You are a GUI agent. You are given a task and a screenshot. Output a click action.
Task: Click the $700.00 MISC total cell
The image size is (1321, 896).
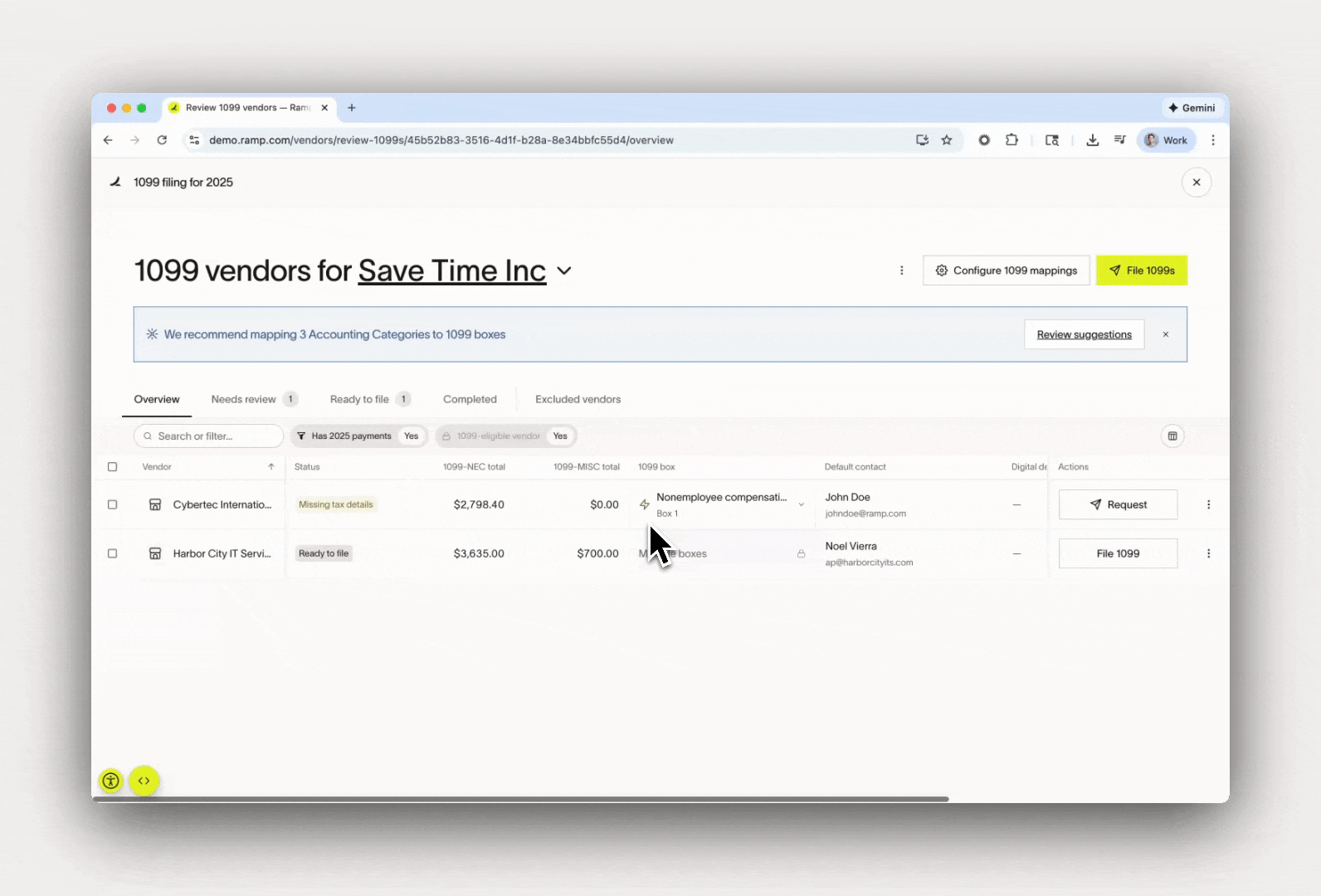tap(597, 553)
